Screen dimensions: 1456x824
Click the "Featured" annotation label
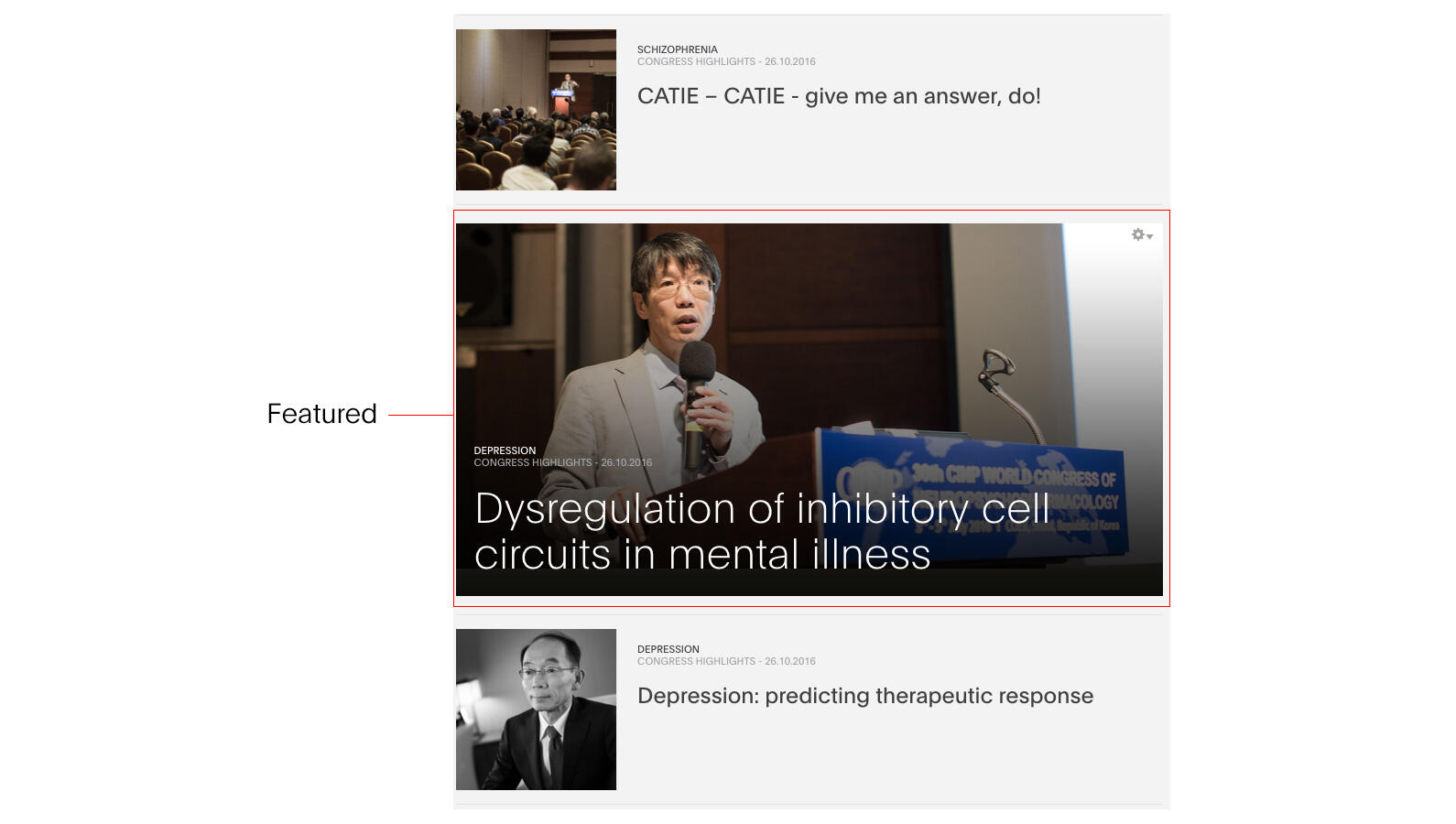pyautogui.click(x=321, y=414)
